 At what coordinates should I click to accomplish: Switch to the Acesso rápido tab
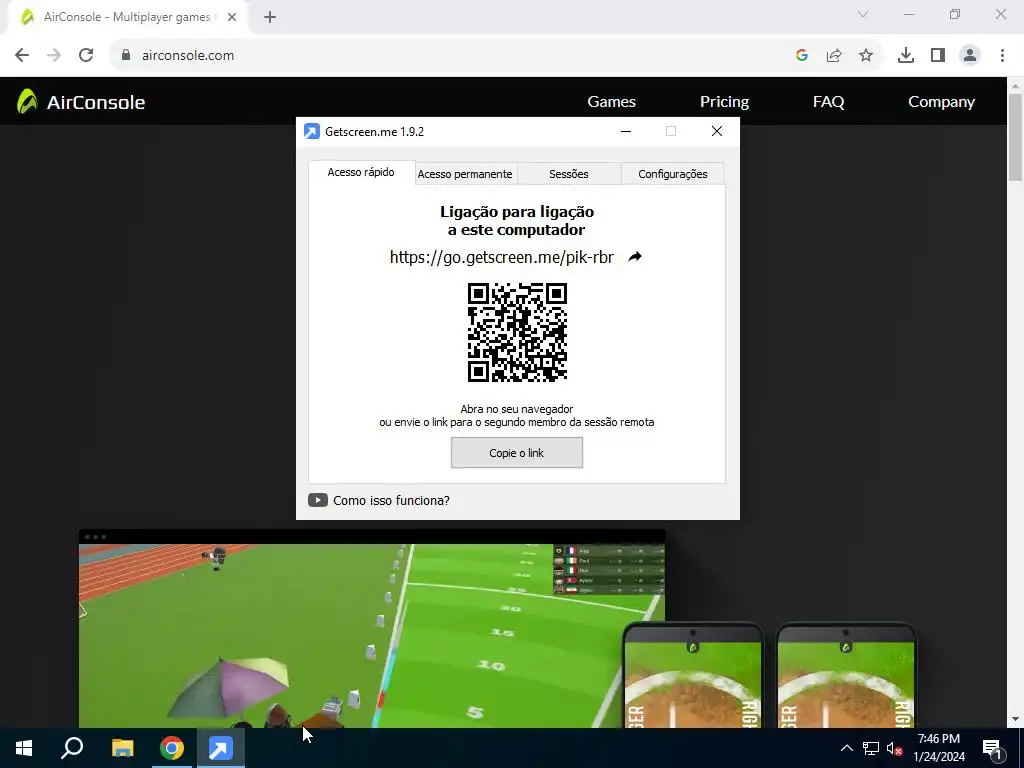tap(361, 172)
